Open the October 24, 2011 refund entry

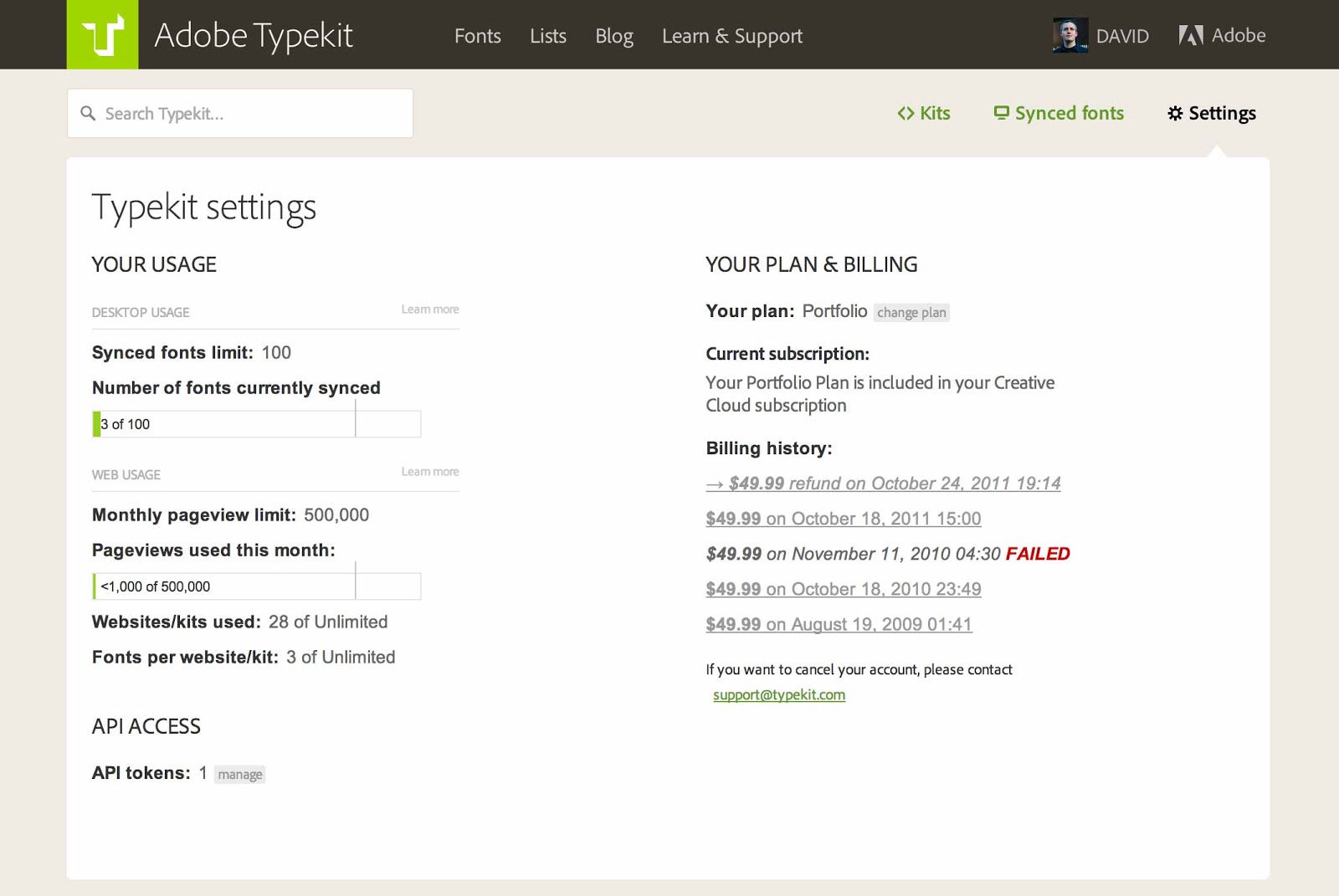[884, 484]
